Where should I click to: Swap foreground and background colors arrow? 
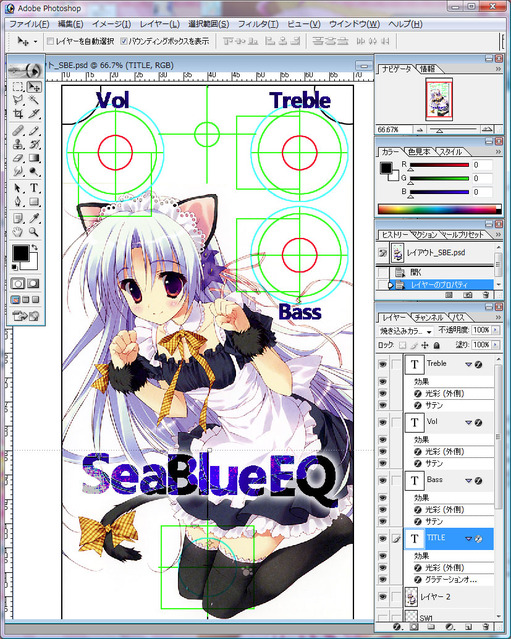pos(35,247)
